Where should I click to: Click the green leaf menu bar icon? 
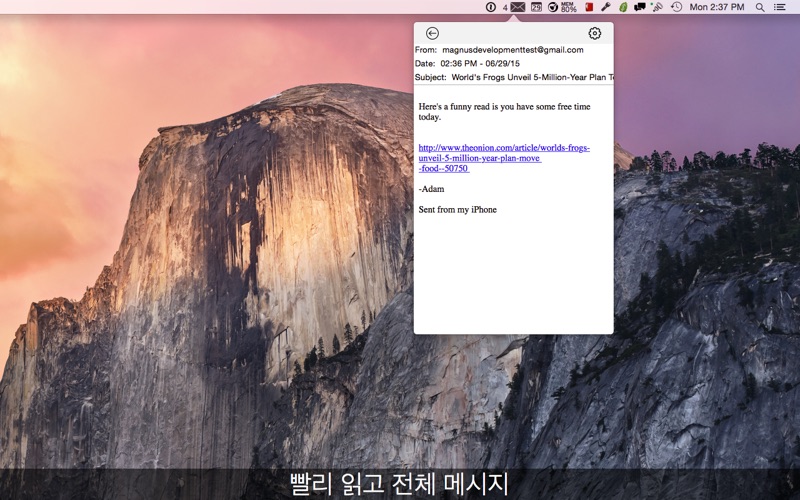623,7
